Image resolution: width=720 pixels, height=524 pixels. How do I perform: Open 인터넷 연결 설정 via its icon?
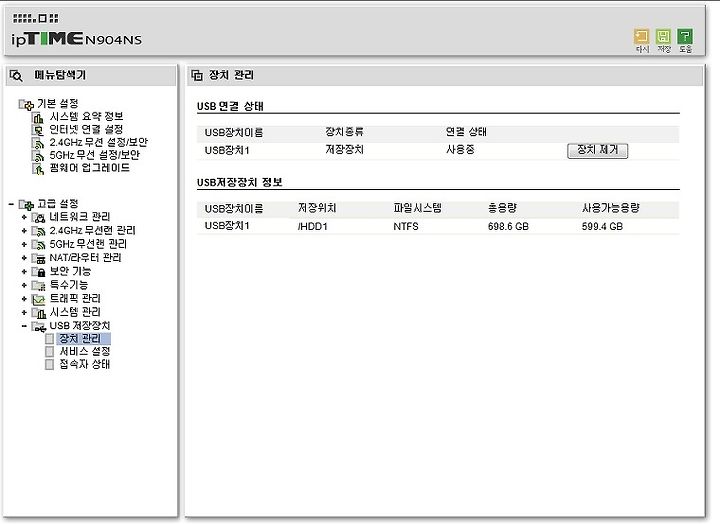pyautogui.click(x=38, y=130)
